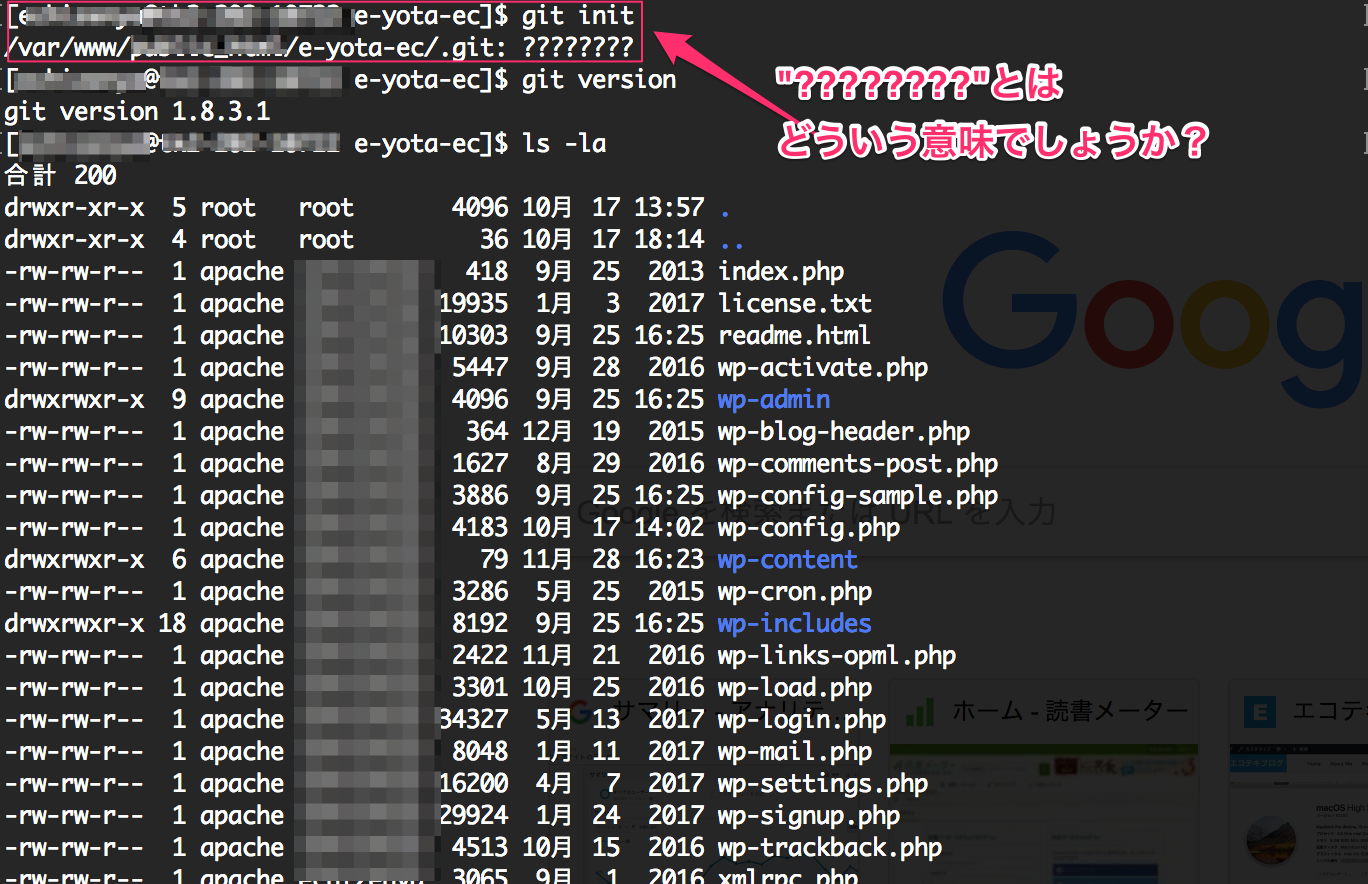
Task: Click the wp-config.php file name
Action: pos(809,528)
